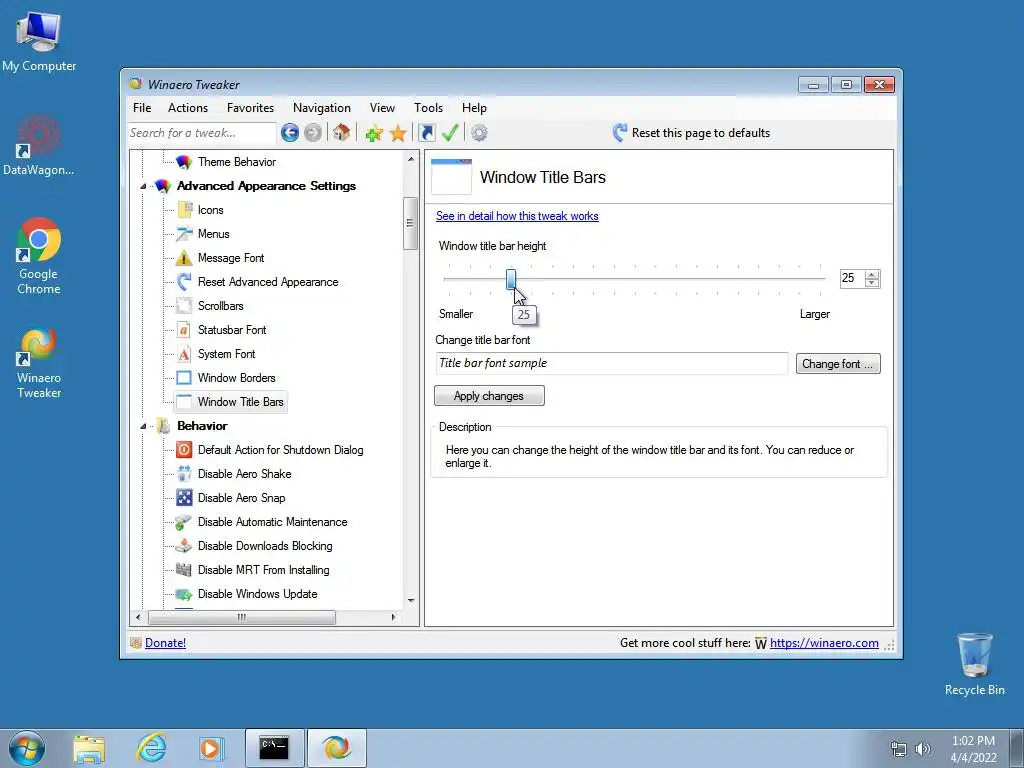Select Window Title Bars item
Viewport: 1024px width, 768px height.
point(240,402)
